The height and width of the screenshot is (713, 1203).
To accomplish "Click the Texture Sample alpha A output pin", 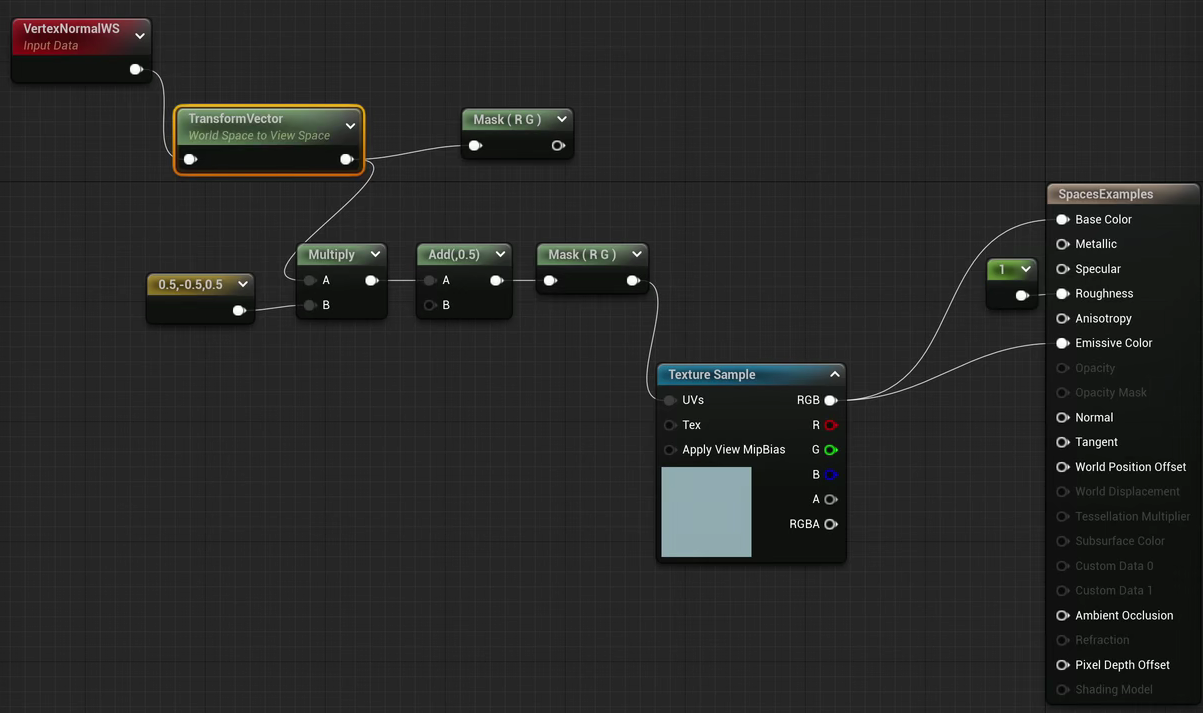I will pyautogui.click(x=830, y=499).
